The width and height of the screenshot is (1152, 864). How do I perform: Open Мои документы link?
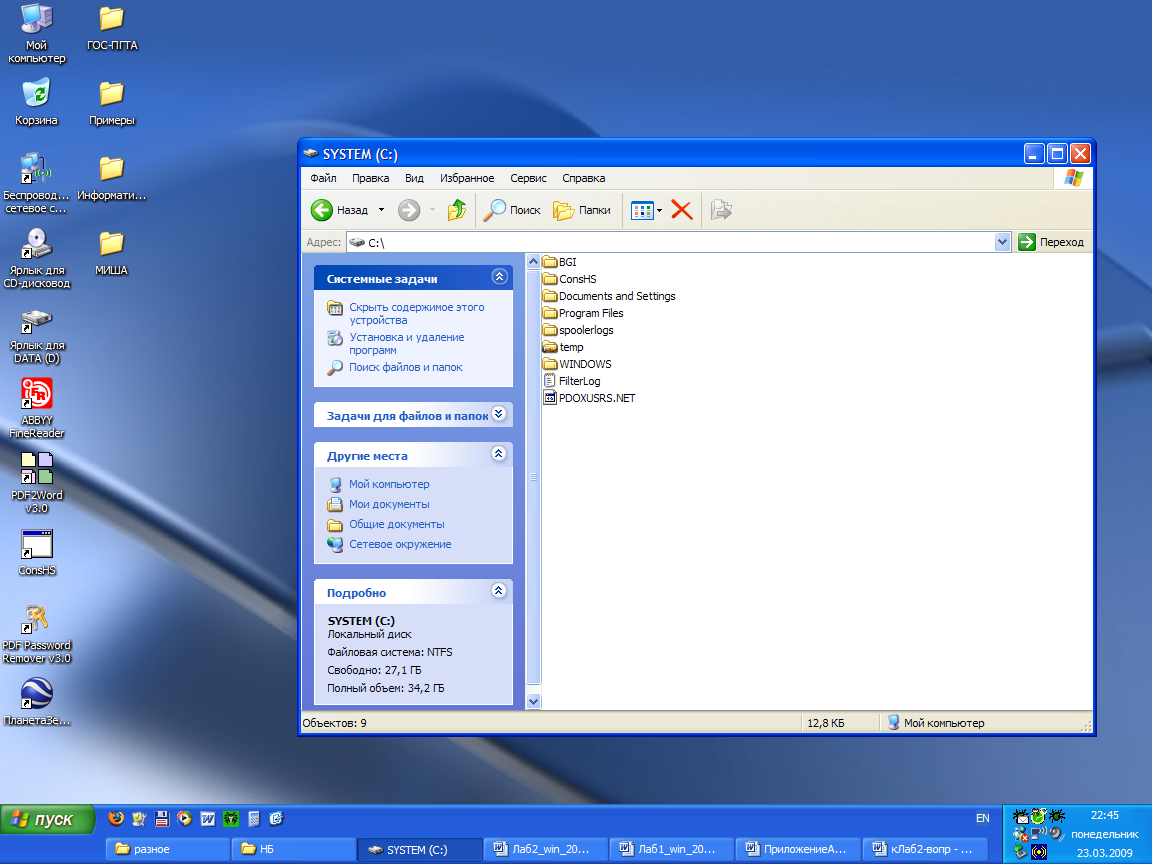[x=389, y=504]
